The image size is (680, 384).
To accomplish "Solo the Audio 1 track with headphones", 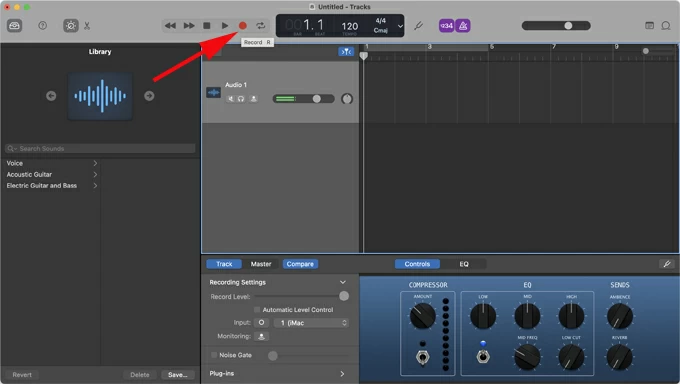I will [x=241, y=99].
